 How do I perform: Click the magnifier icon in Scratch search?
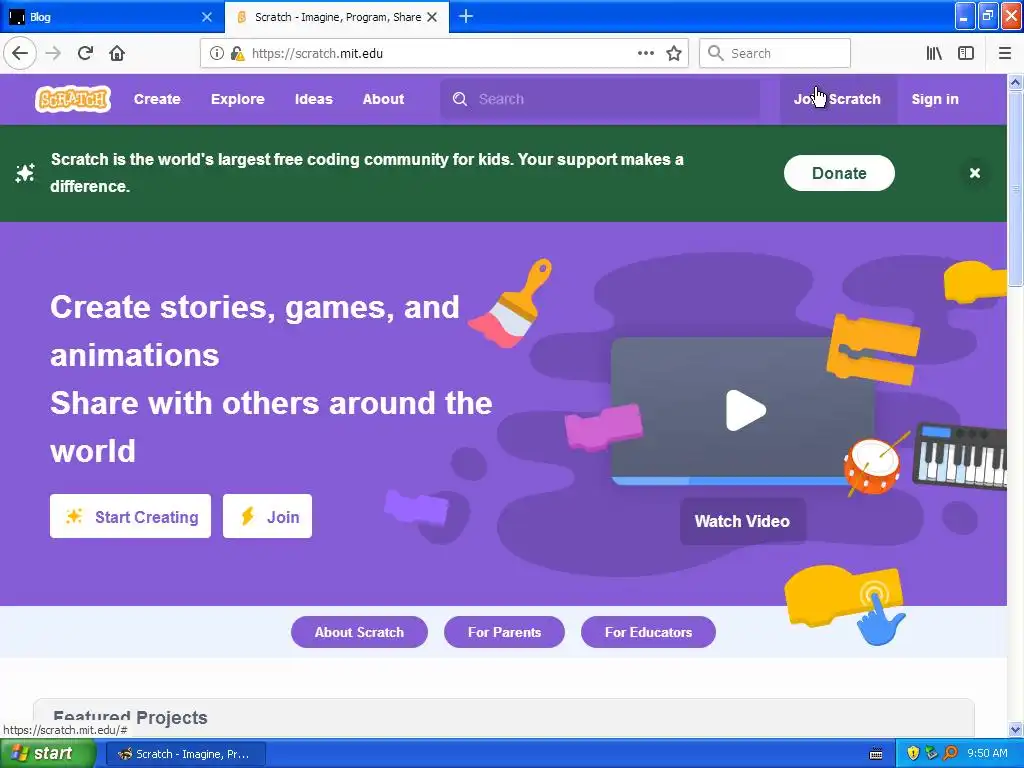coord(460,99)
